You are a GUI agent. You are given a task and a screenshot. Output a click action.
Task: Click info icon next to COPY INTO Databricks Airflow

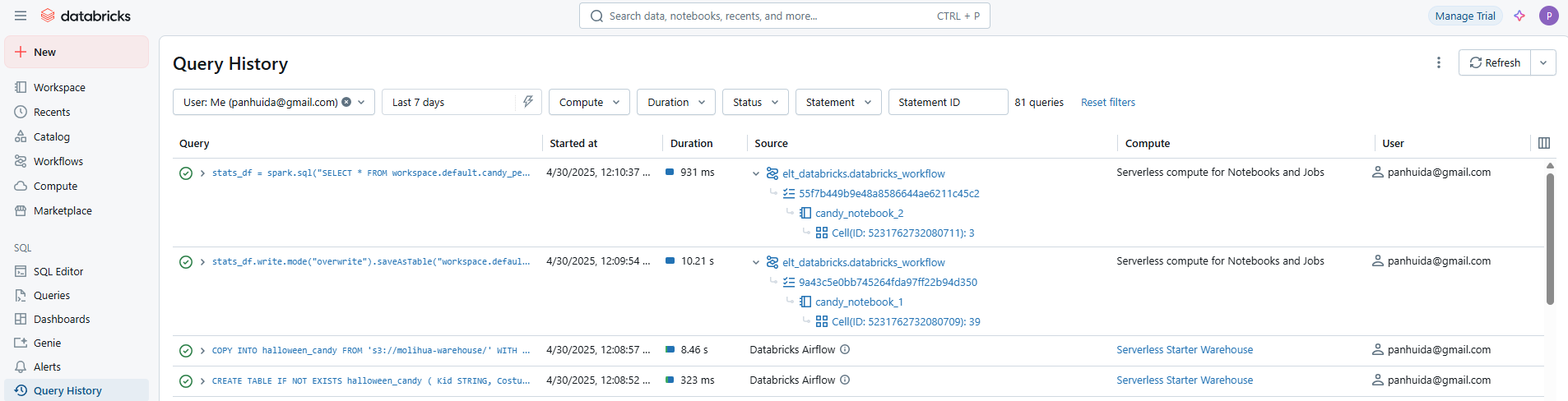click(x=845, y=349)
